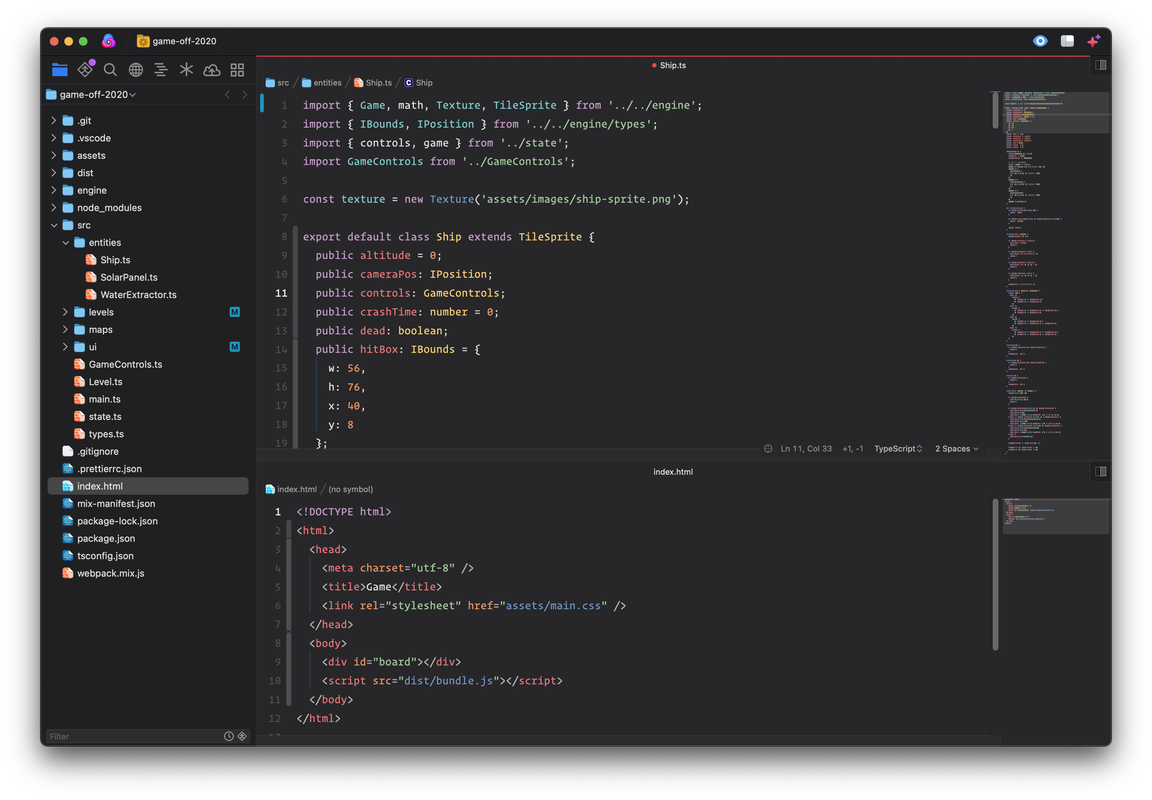Click the (no symbol) breadcrumb
Image resolution: width=1152 pixels, height=800 pixels.
[350, 489]
